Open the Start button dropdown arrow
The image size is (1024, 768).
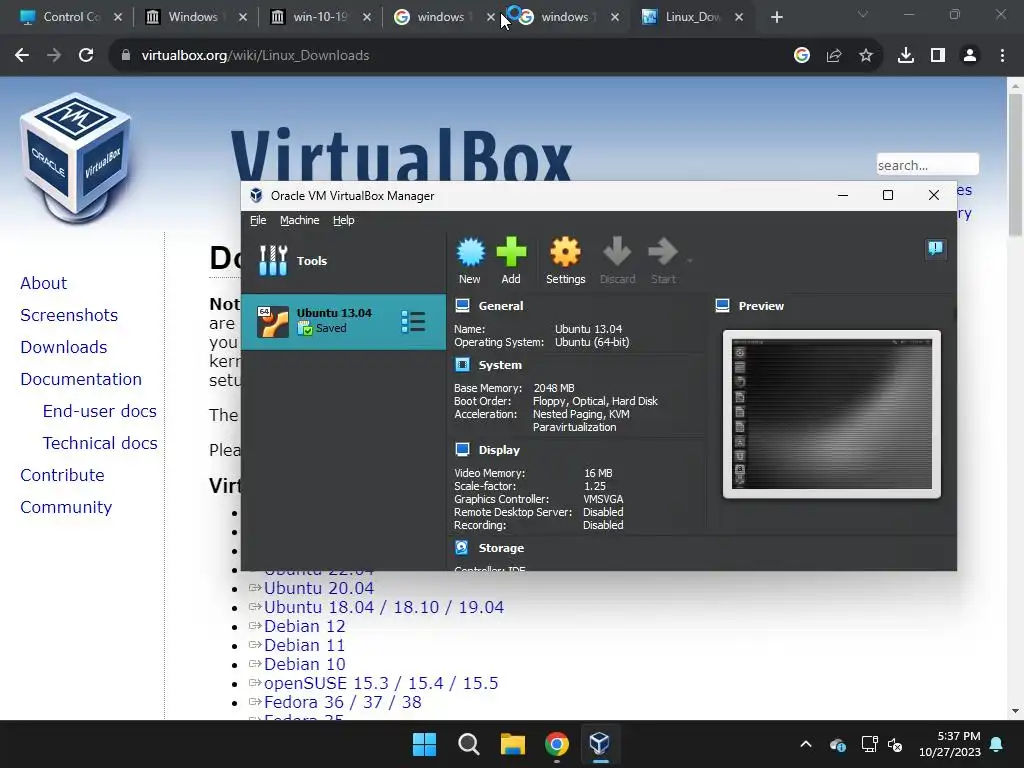point(690,261)
